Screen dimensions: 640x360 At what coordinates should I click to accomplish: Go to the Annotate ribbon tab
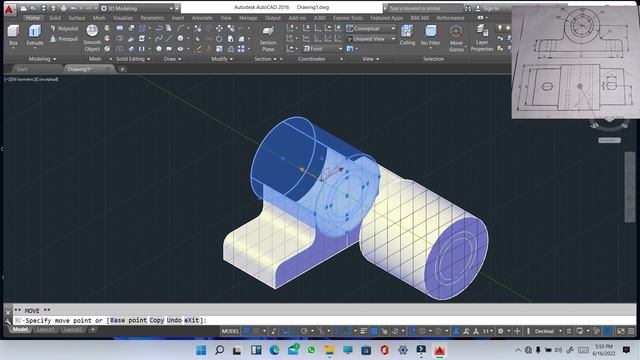pyautogui.click(x=202, y=18)
